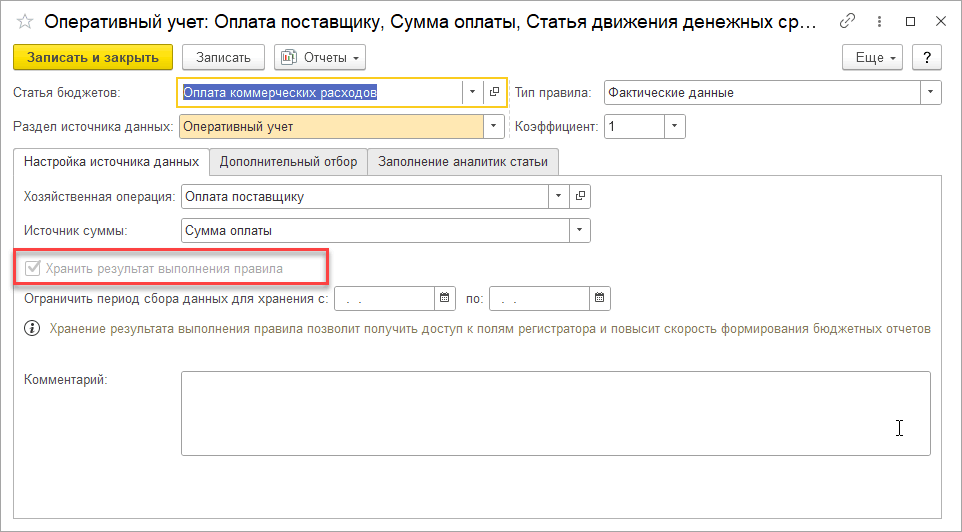The height and width of the screenshot is (532, 962).
Task: Open the Хозяйственная операция item form icon
Action: pyautogui.click(x=579, y=196)
